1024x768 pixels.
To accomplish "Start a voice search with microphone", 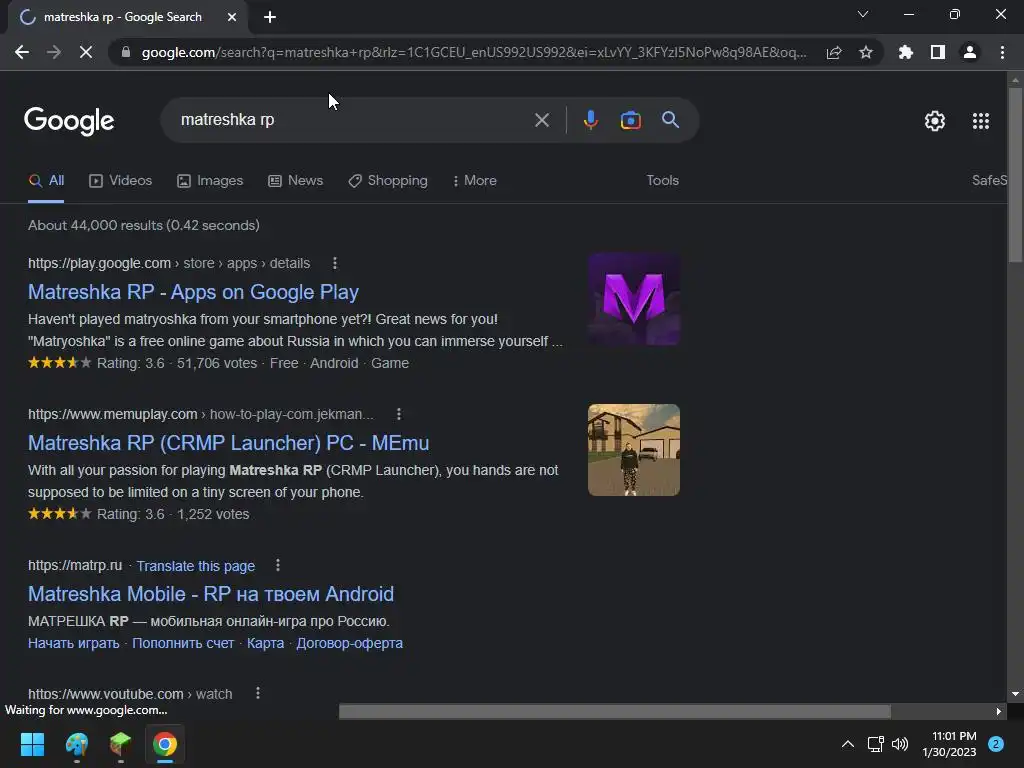I will click(x=590, y=120).
